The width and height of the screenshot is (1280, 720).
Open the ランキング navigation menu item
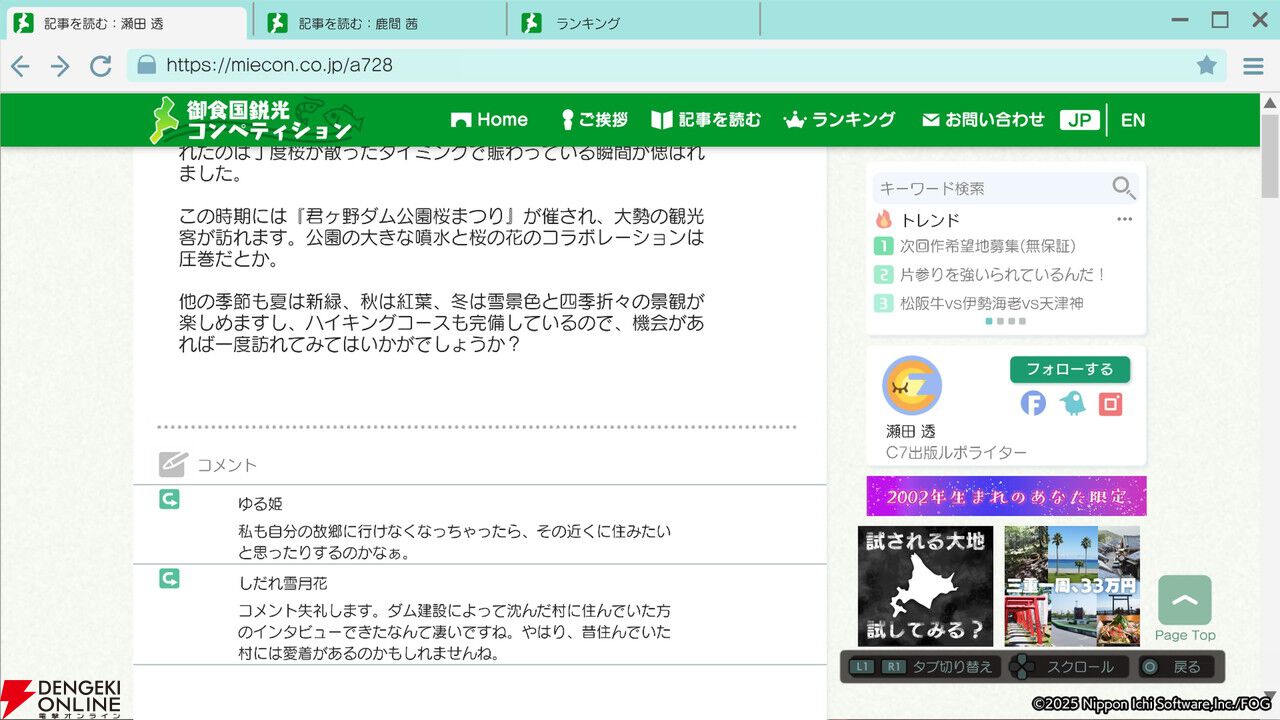pyautogui.click(x=839, y=120)
